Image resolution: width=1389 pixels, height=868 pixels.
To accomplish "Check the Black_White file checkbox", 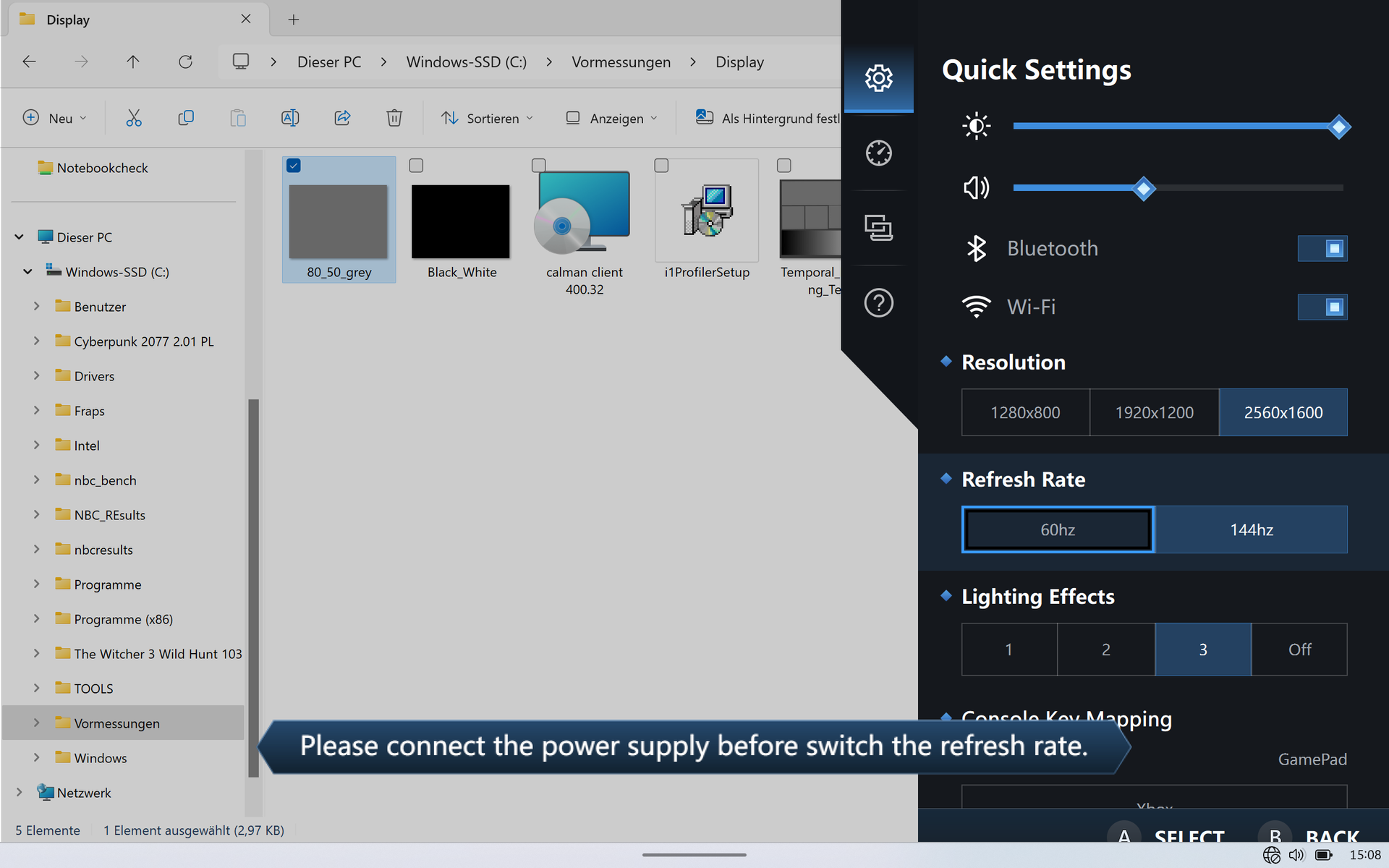I will [x=416, y=166].
